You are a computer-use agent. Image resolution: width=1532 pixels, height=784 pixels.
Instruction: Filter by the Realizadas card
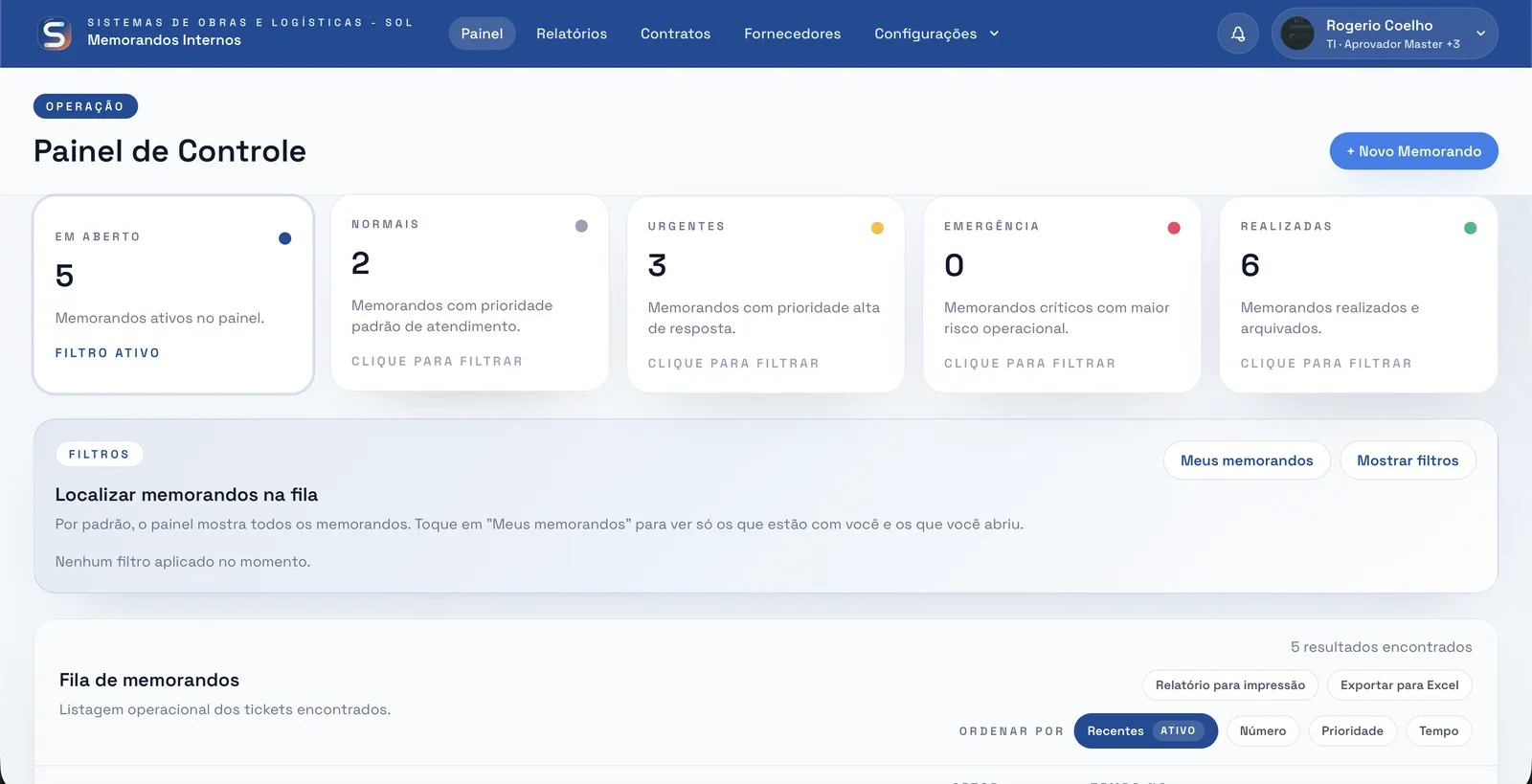tap(1359, 295)
